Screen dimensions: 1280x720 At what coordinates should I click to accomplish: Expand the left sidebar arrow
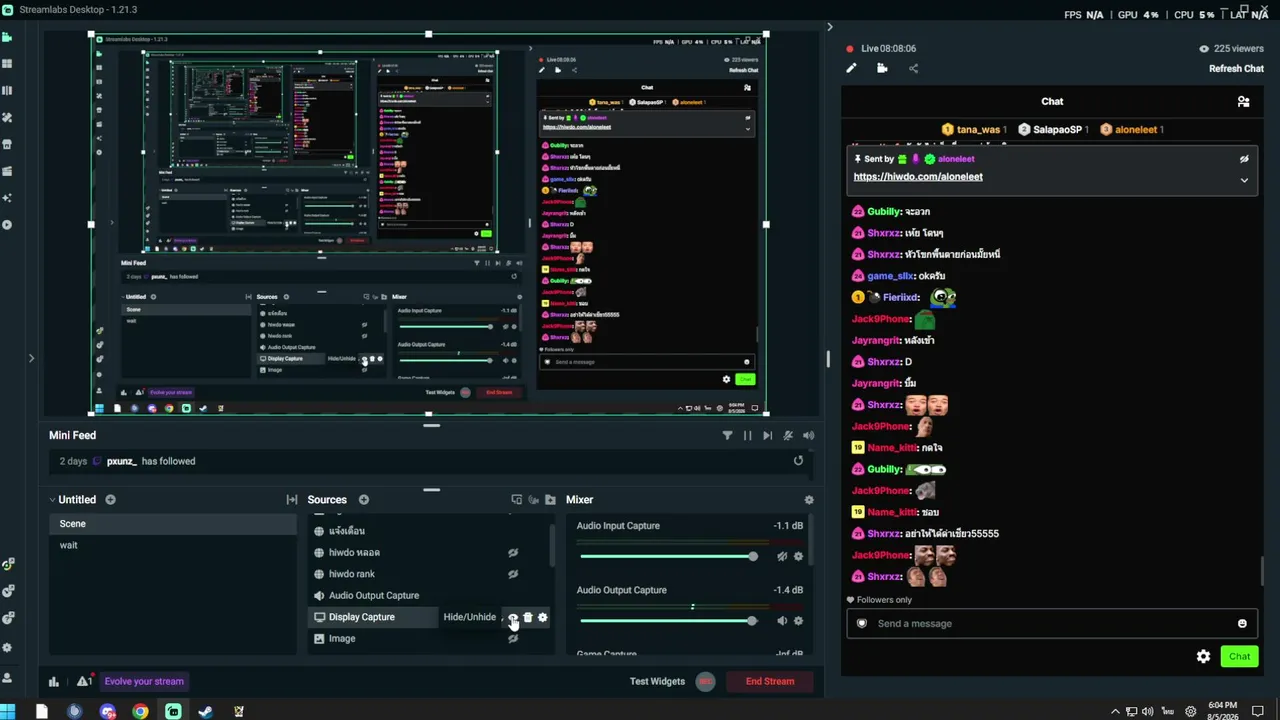[x=31, y=357]
